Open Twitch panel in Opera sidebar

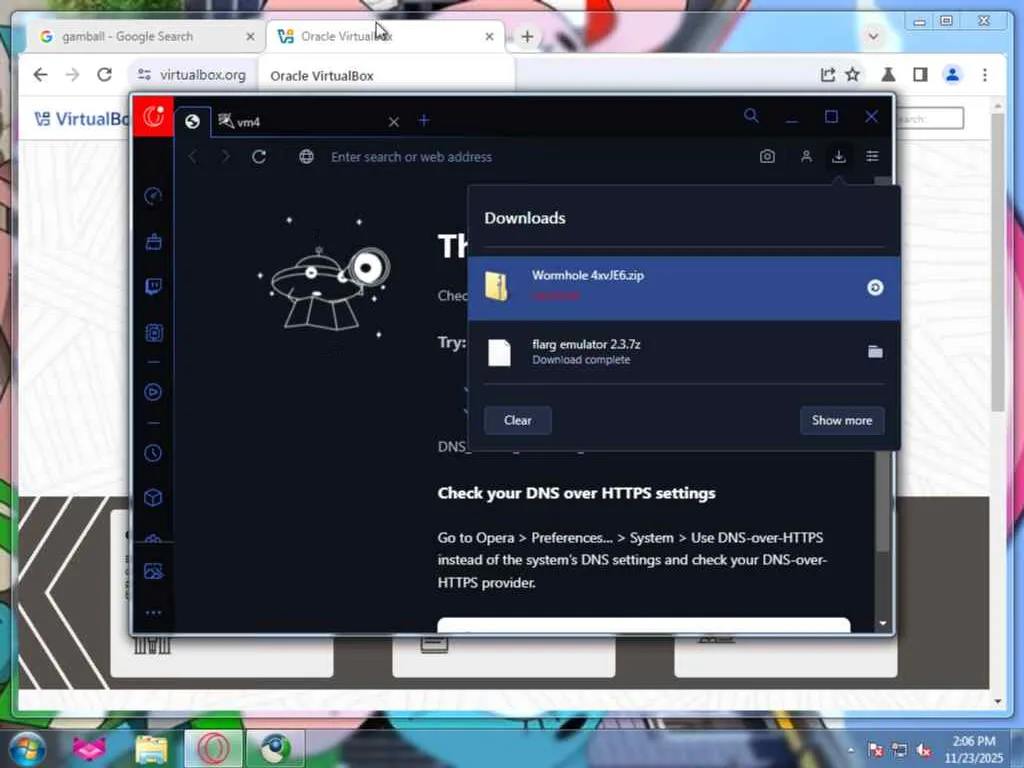coord(153,287)
